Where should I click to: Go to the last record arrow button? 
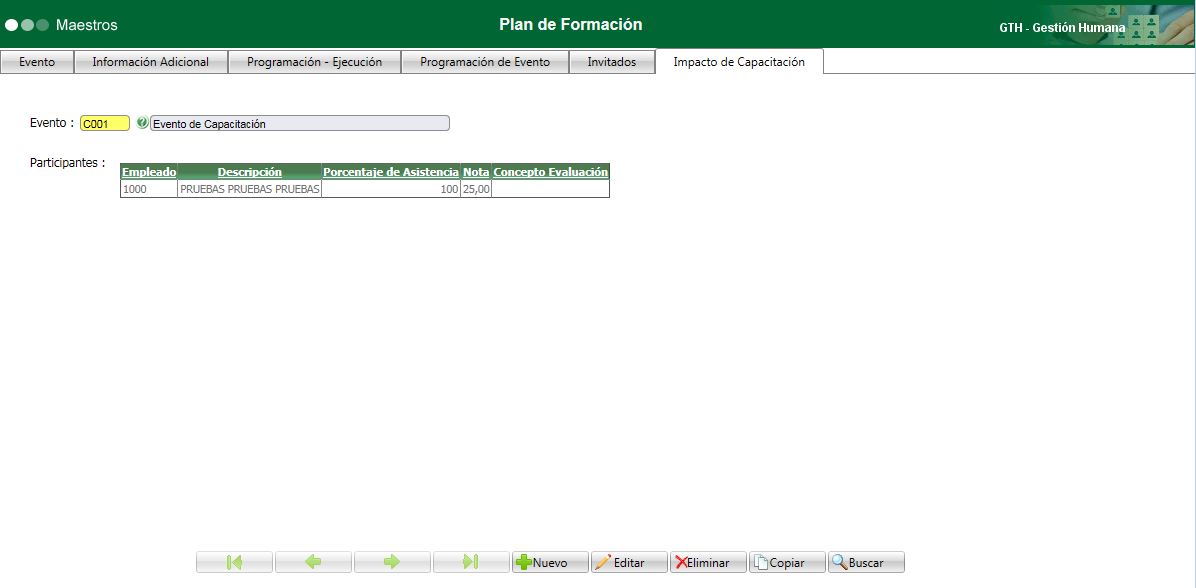pyautogui.click(x=471, y=562)
